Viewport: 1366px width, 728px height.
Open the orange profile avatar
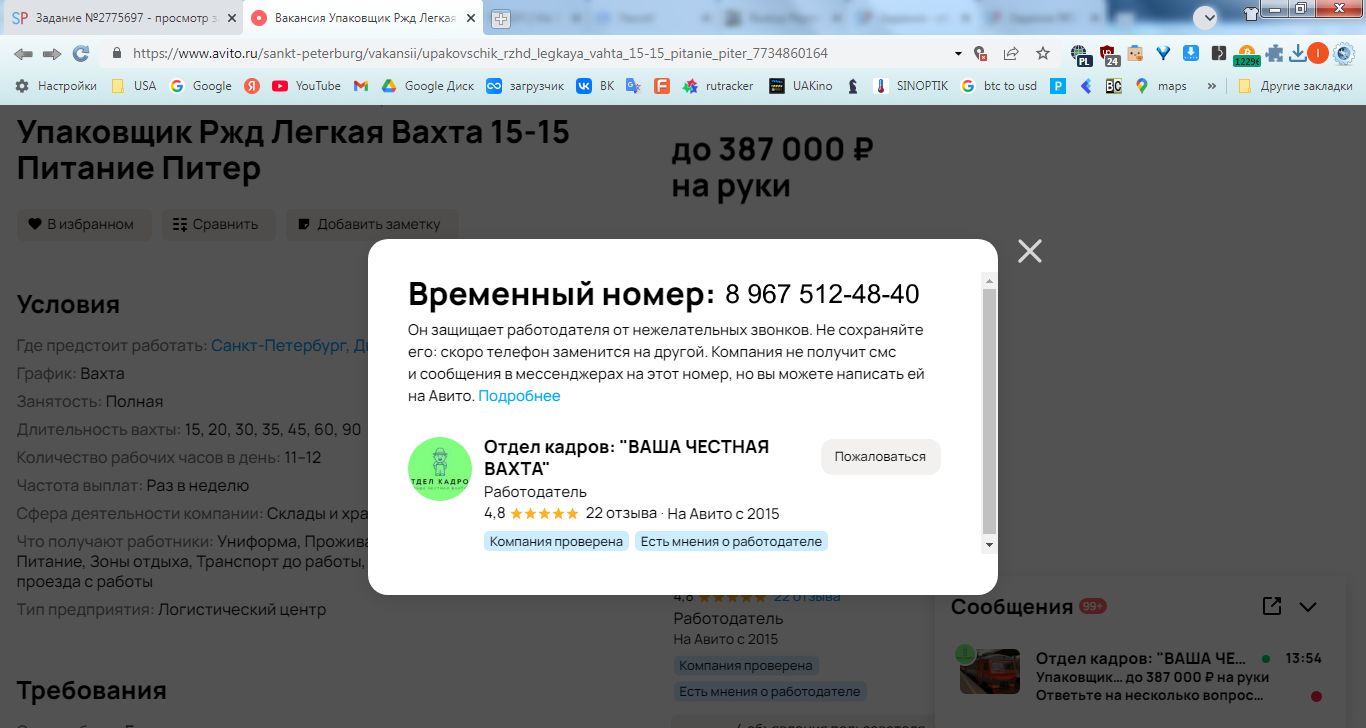pyautogui.click(x=1318, y=53)
